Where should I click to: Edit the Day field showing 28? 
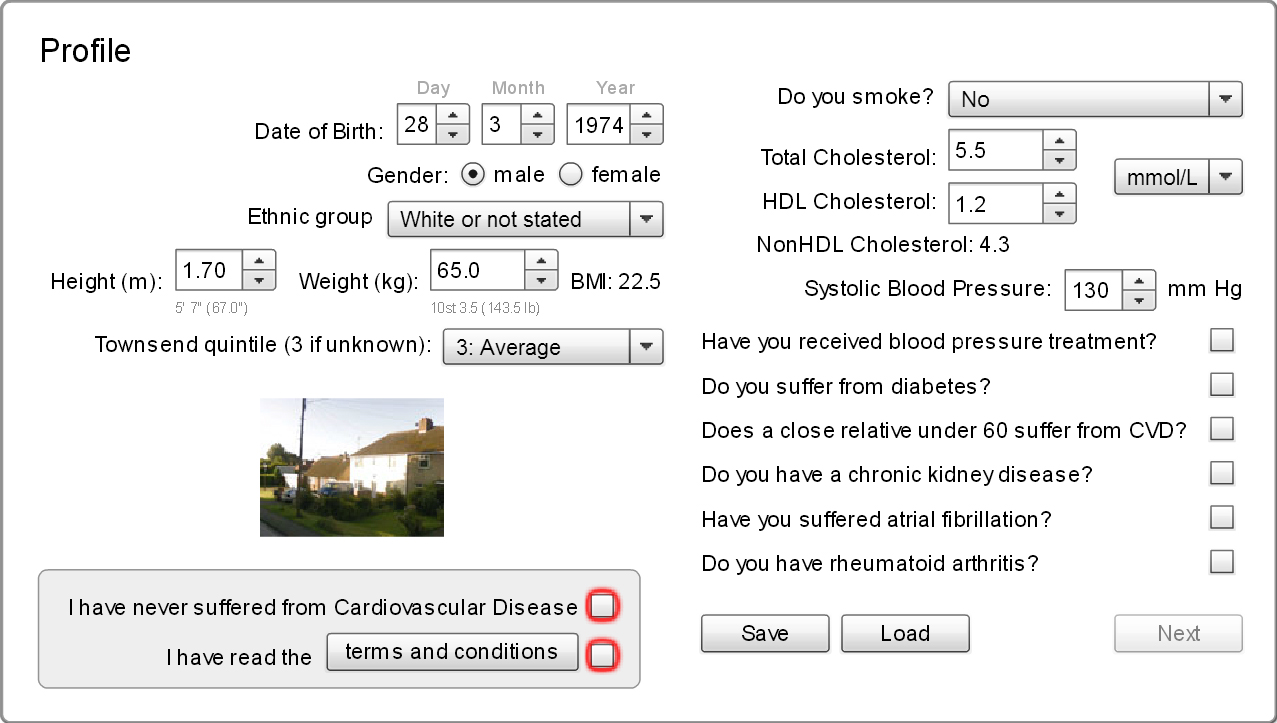tap(417, 124)
